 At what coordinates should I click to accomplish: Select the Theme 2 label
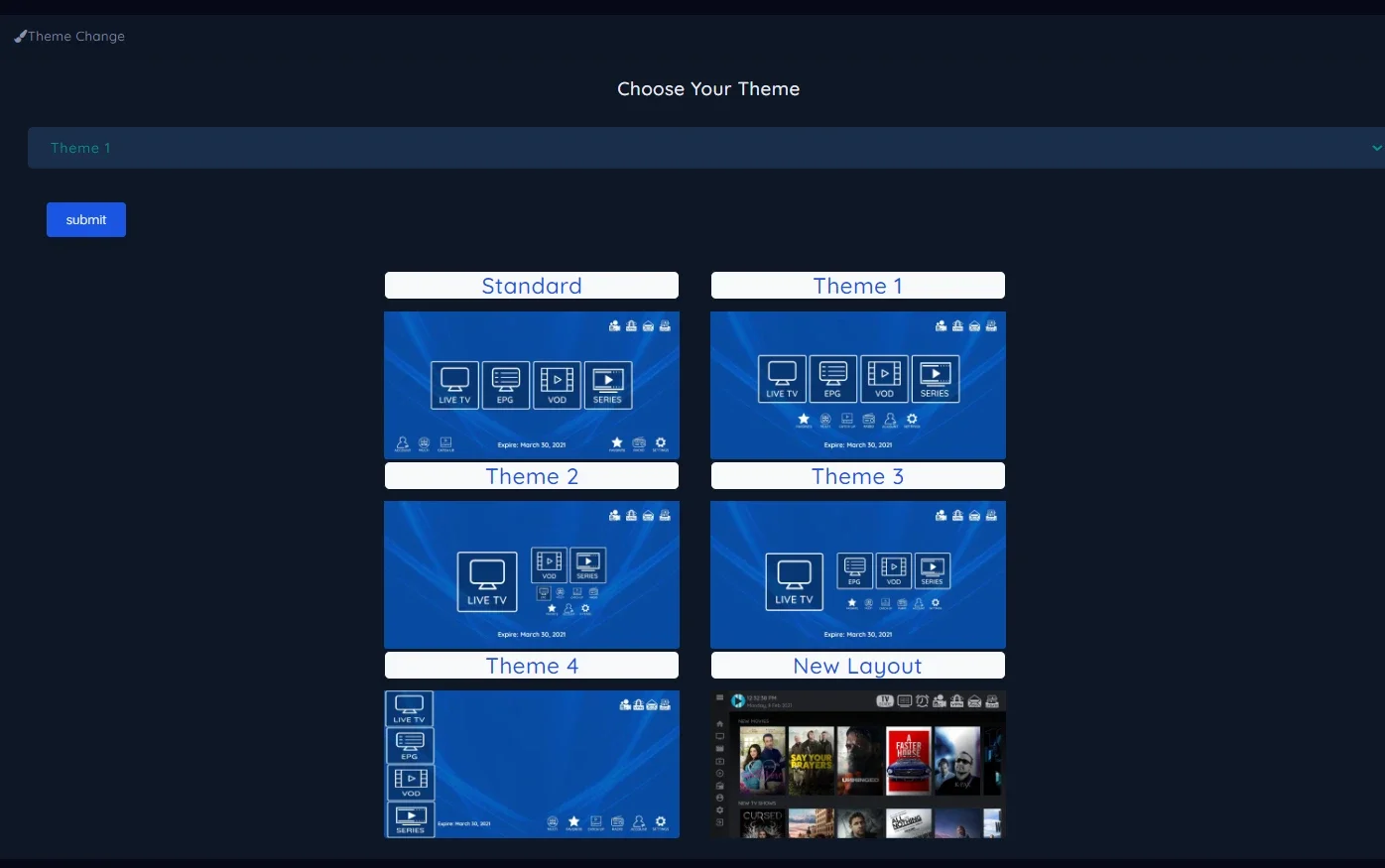532,476
